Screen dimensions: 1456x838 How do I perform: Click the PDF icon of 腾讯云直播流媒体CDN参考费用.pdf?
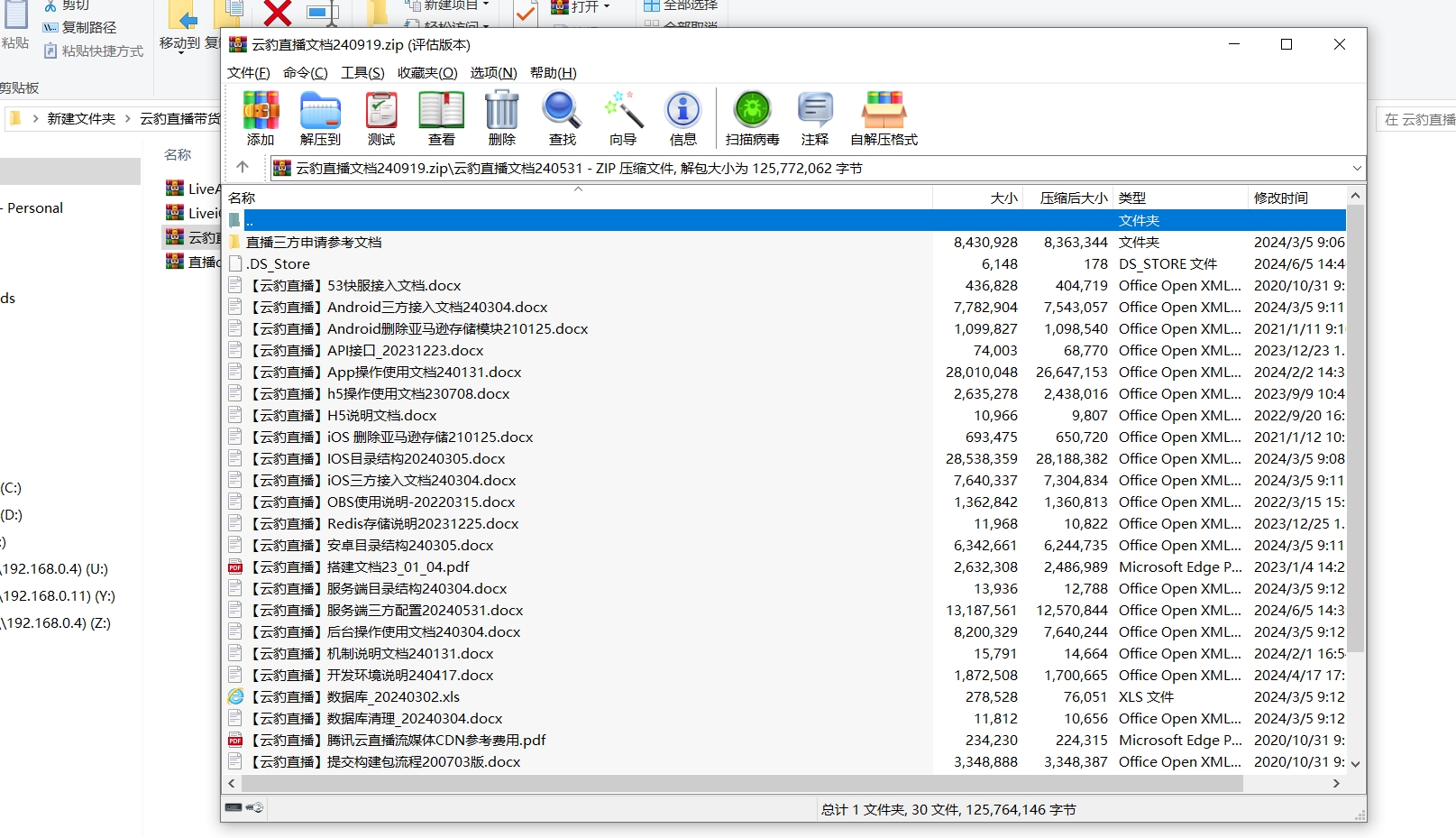[x=235, y=740]
